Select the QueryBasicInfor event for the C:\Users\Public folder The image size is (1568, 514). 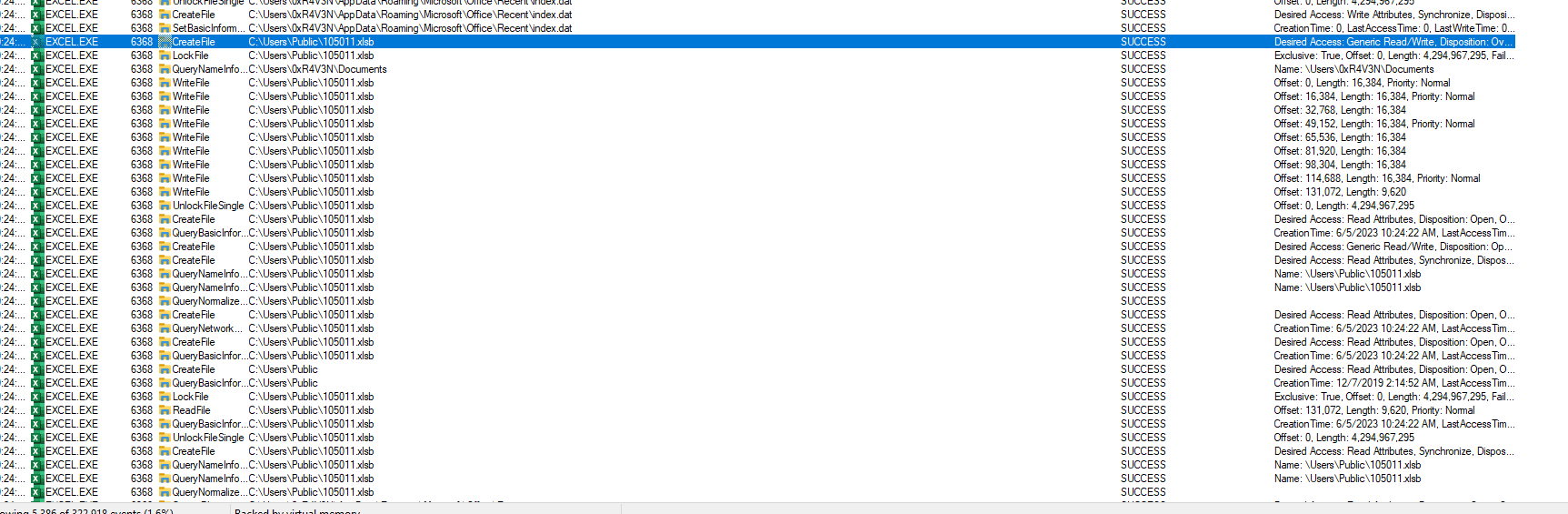(207, 383)
